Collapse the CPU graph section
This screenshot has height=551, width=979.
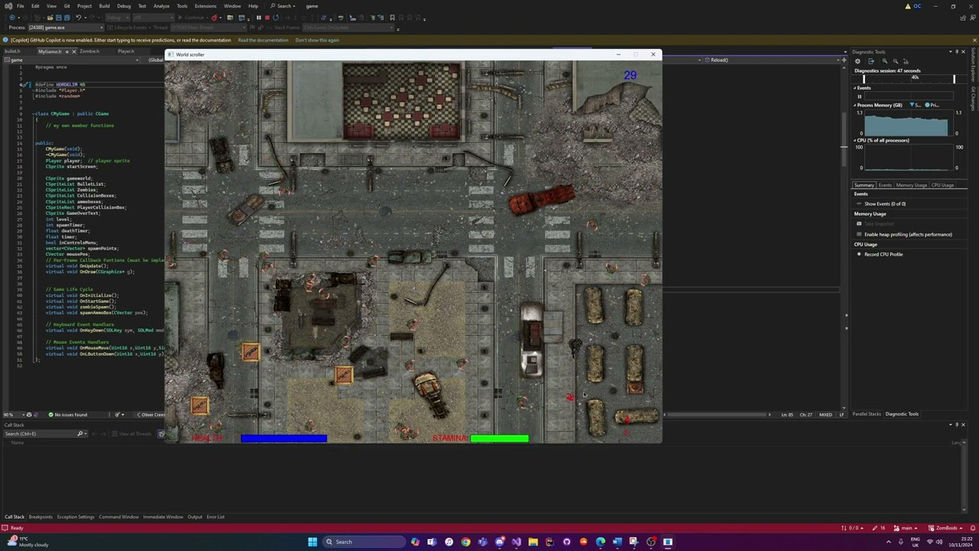pos(855,140)
